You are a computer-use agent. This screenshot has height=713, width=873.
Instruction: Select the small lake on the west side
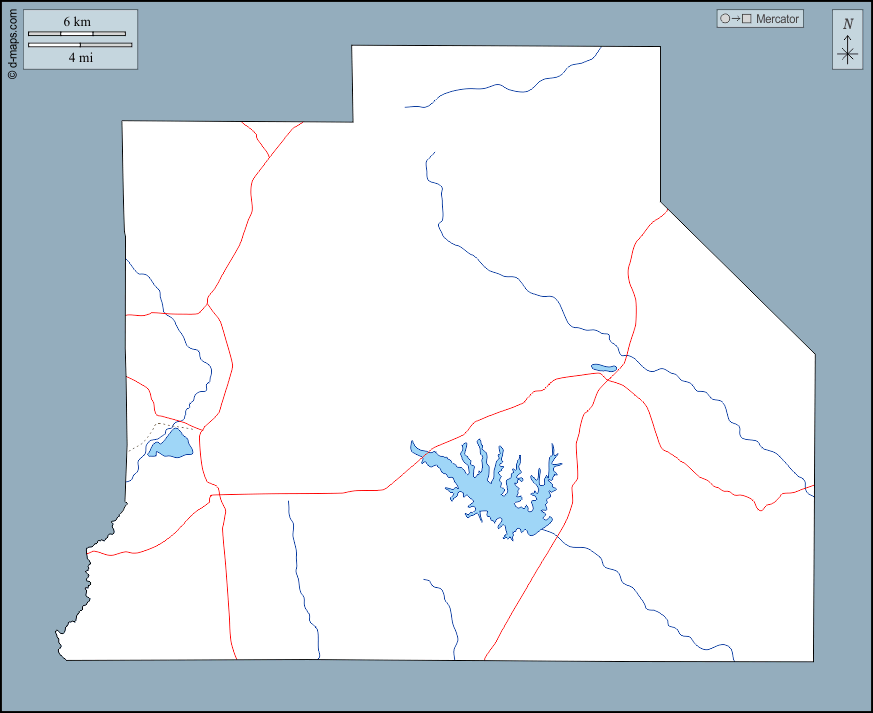[172, 444]
